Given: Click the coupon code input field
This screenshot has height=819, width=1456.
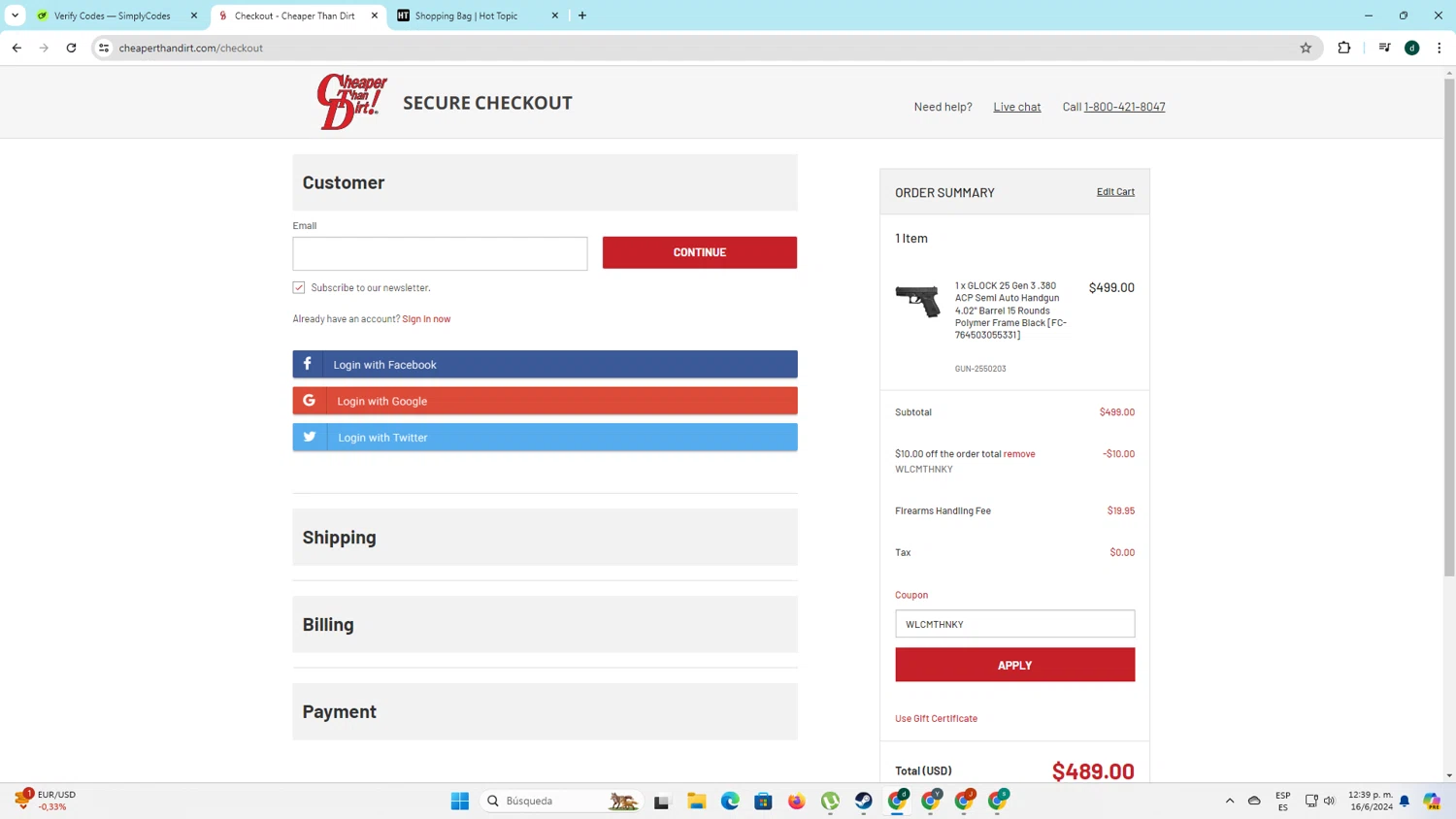Looking at the screenshot, I should (1014, 624).
